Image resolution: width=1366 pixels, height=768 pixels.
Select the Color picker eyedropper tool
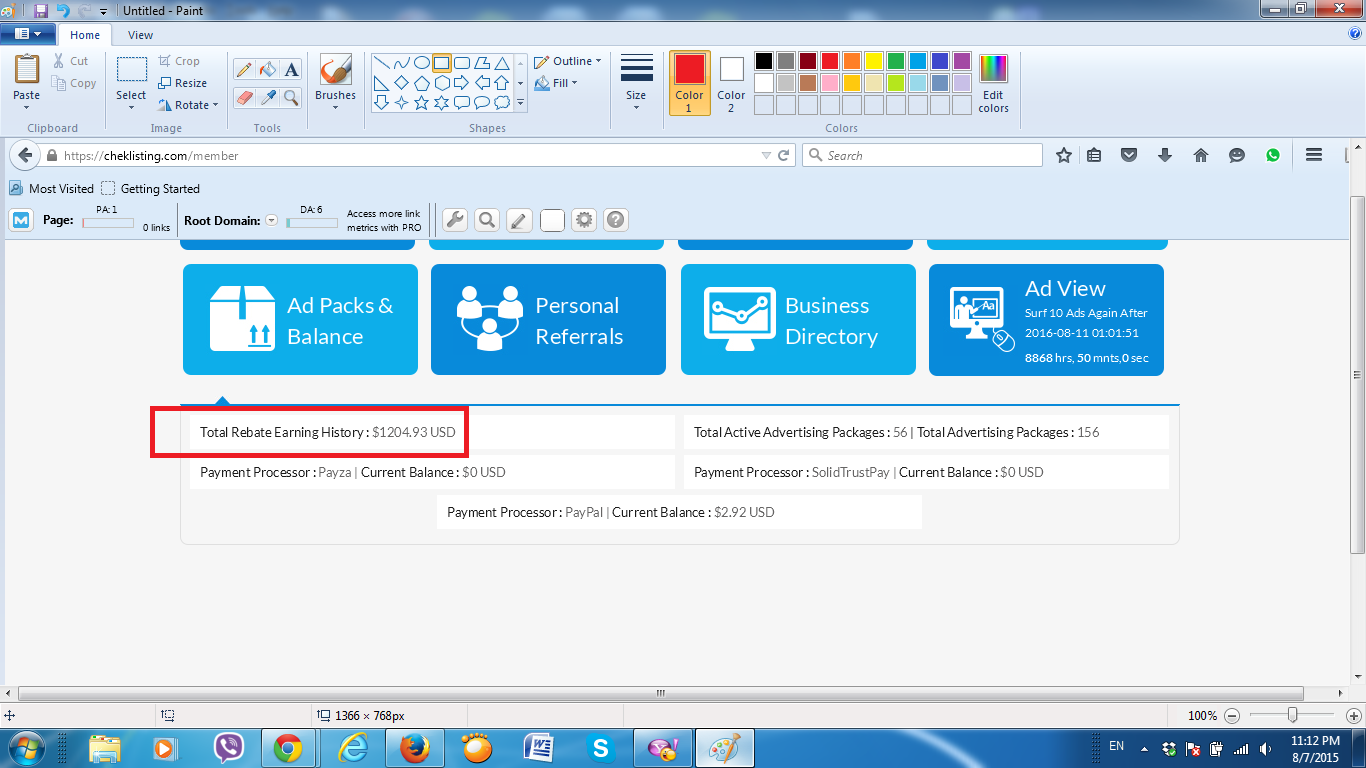tap(267, 97)
